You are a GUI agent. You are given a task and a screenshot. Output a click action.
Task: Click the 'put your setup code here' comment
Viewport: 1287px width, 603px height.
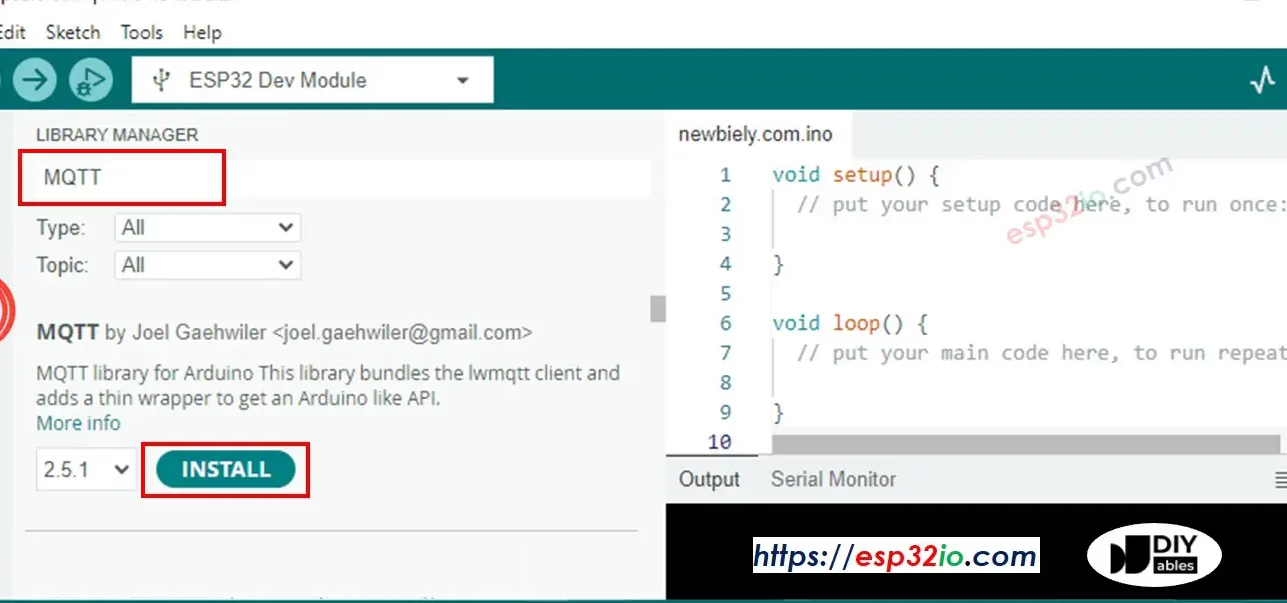[1041, 204]
